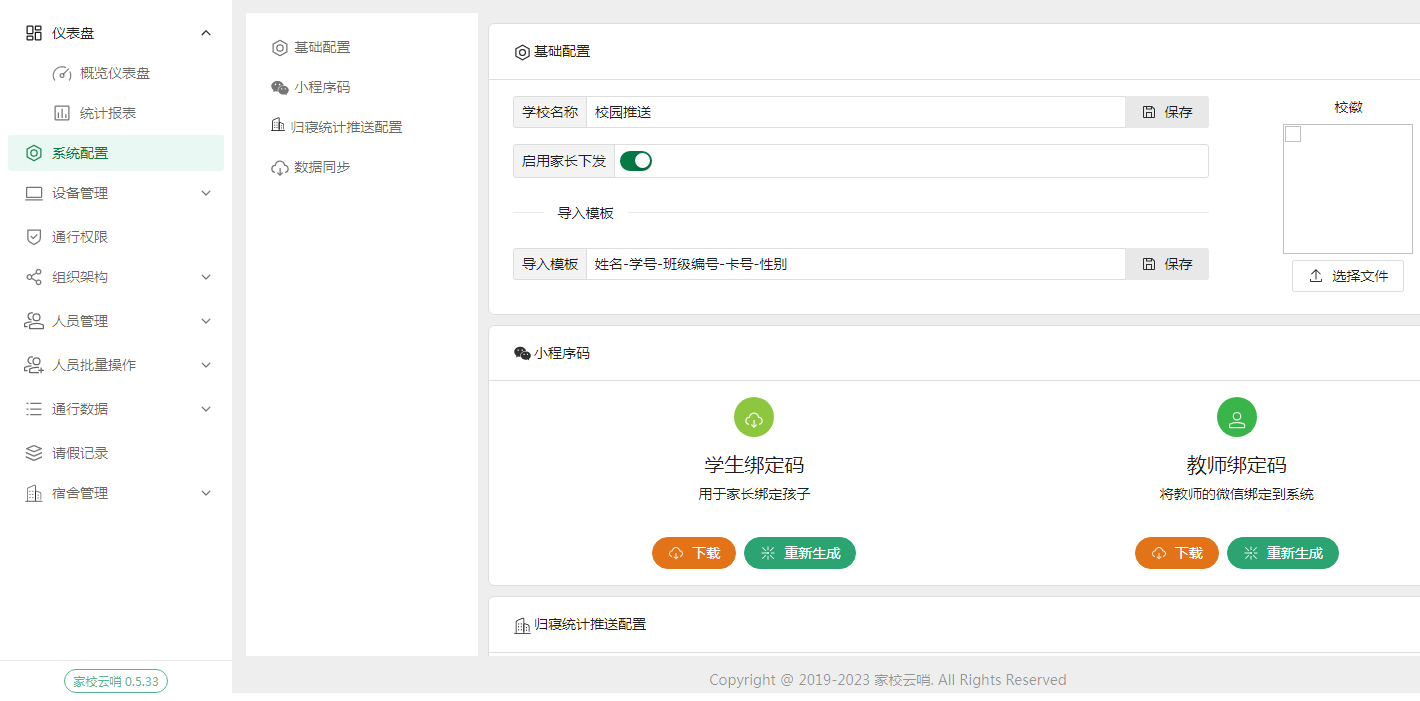Expand the 设备管理 menu
Screen dimensions: 1420x701
point(206,193)
